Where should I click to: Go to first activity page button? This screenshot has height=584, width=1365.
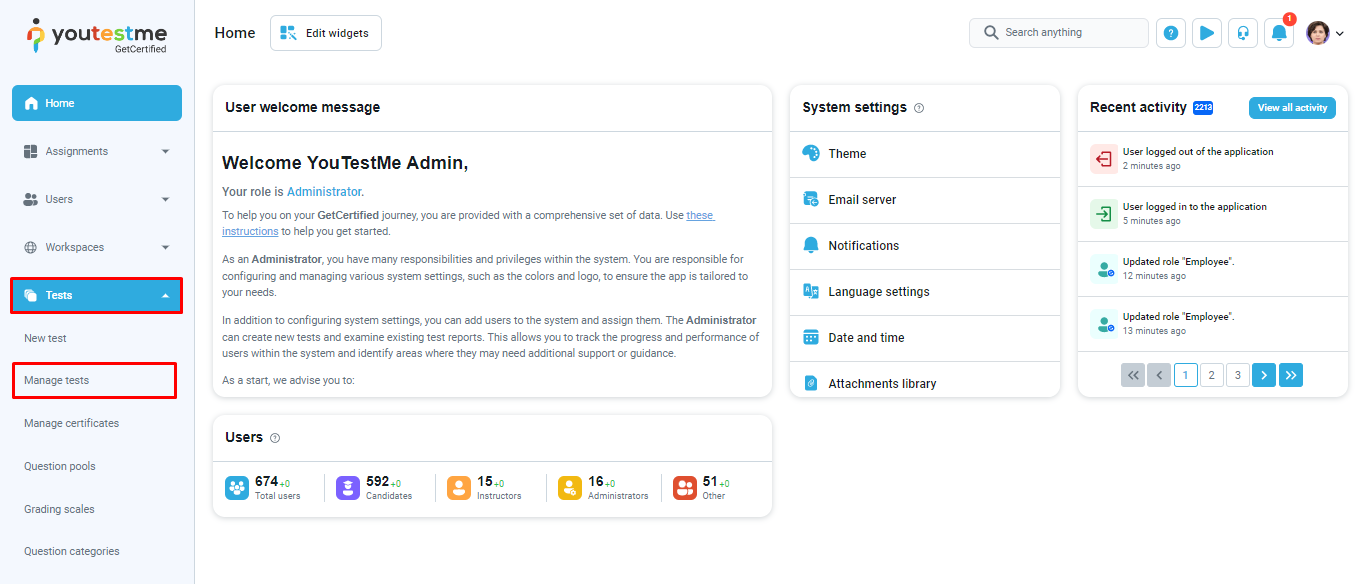pos(1133,375)
